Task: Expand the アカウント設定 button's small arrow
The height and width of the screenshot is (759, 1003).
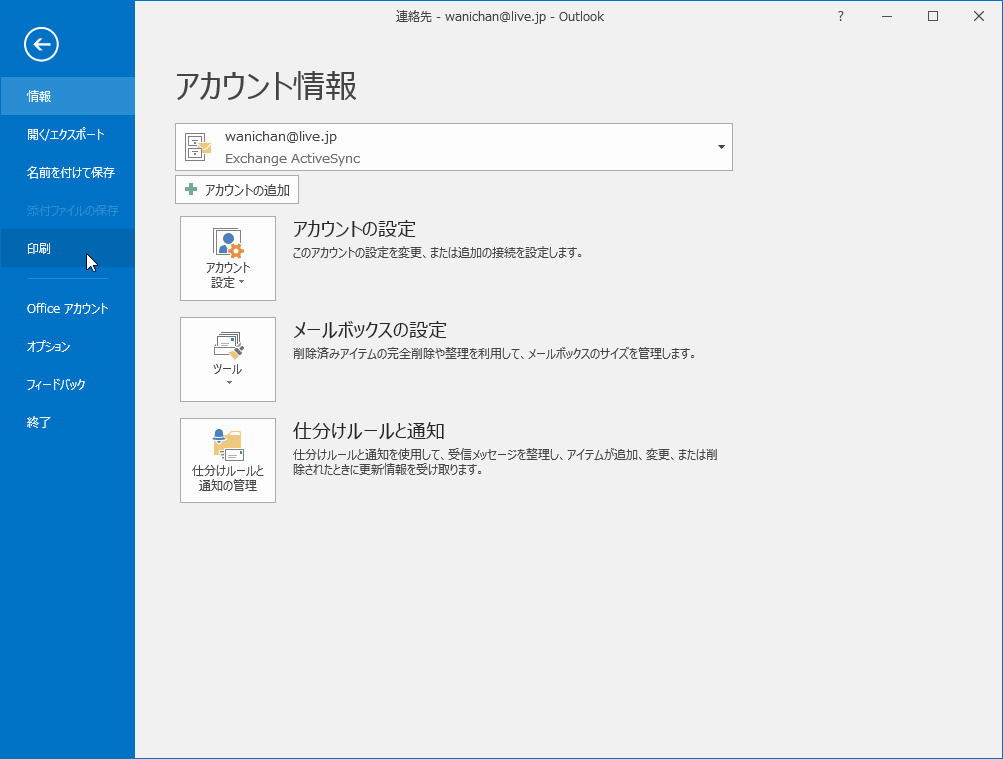Action: click(x=241, y=282)
